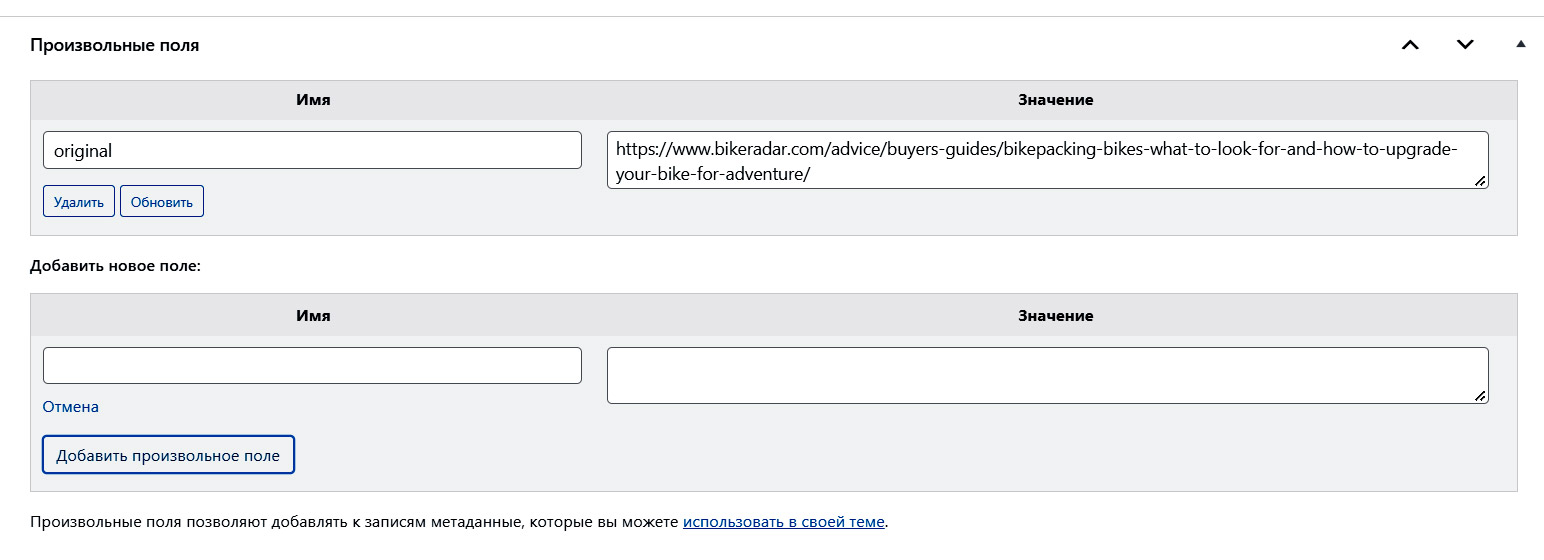Focus the empty new field value textarea
Image resolution: width=1544 pixels, height=560 pixels.
[1047, 375]
